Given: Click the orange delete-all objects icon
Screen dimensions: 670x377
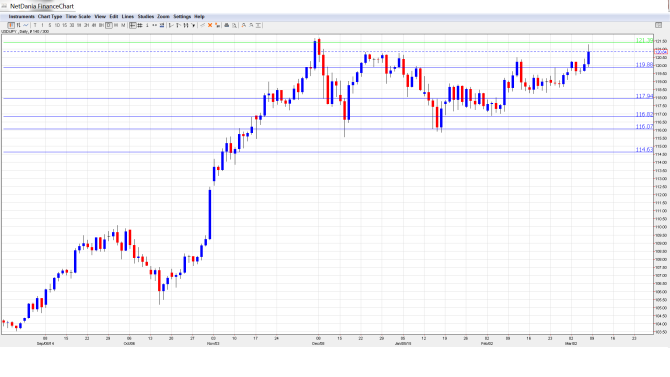Looking at the screenshot, I should 217,25.
